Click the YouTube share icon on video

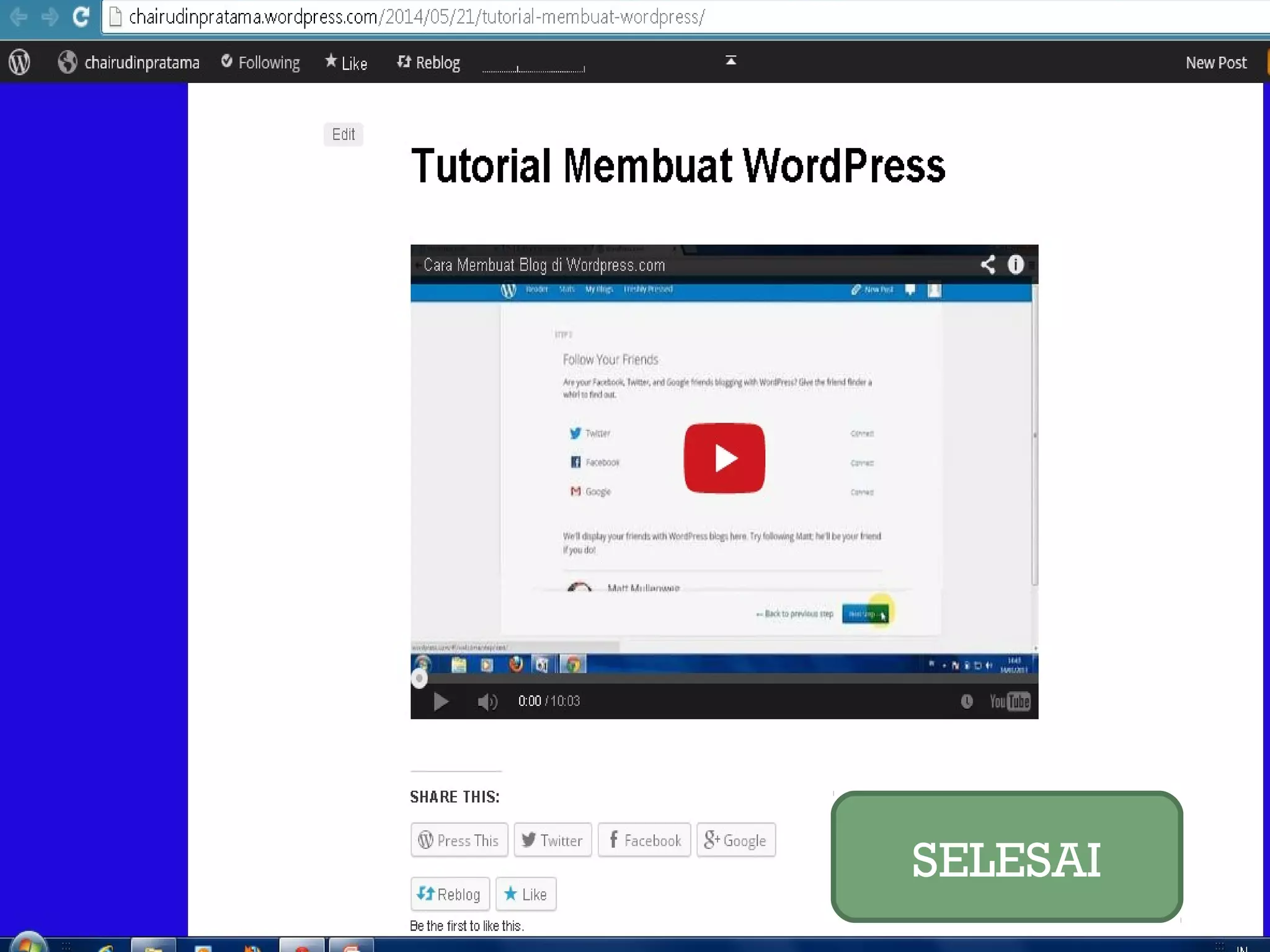(988, 265)
